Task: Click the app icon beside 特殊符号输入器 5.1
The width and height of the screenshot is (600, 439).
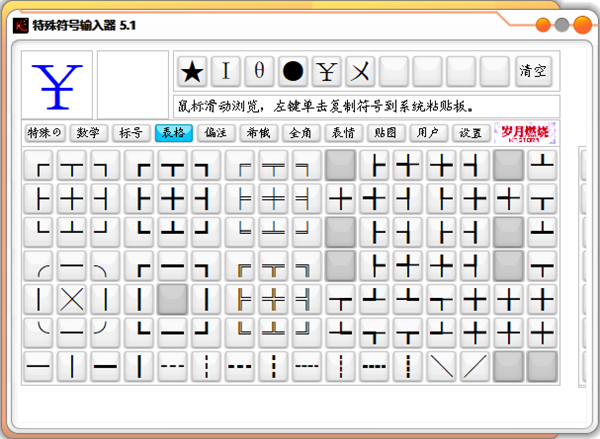Action: (x=21, y=26)
